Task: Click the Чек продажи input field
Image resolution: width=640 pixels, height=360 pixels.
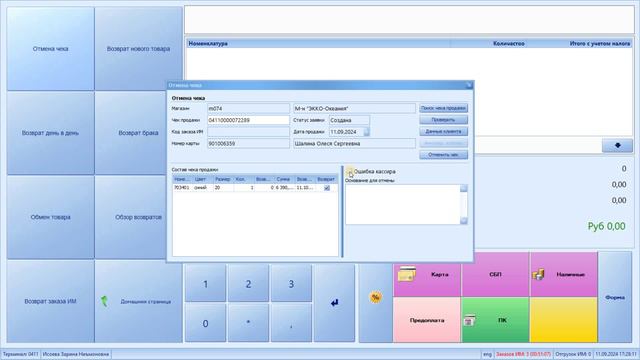Action: (x=248, y=120)
